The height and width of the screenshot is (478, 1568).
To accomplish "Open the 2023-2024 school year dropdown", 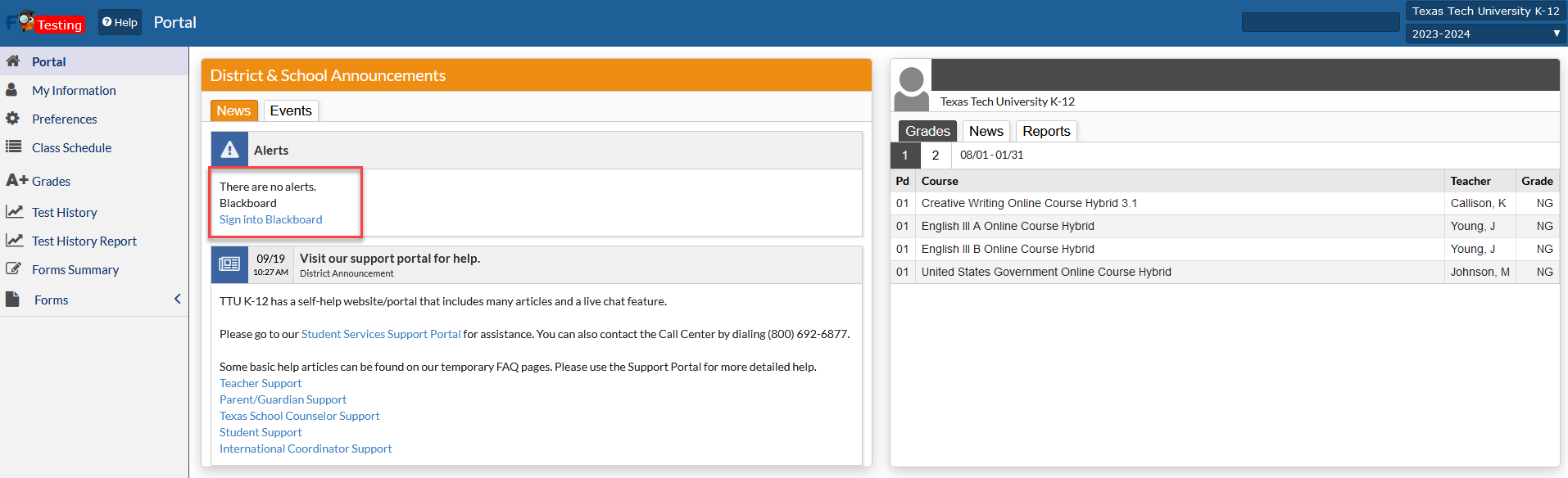I will click(x=1486, y=34).
